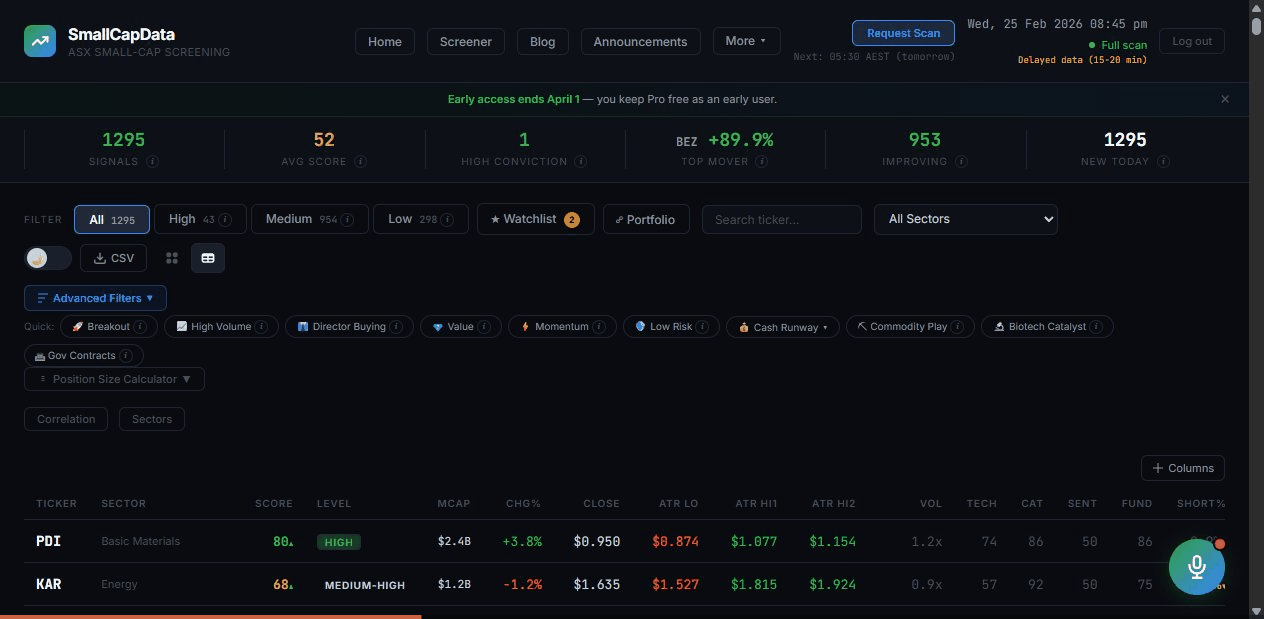The height and width of the screenshot is (619, 1264).
Task: Click into the Search ticker field
Action: click(x=781, y=219)
